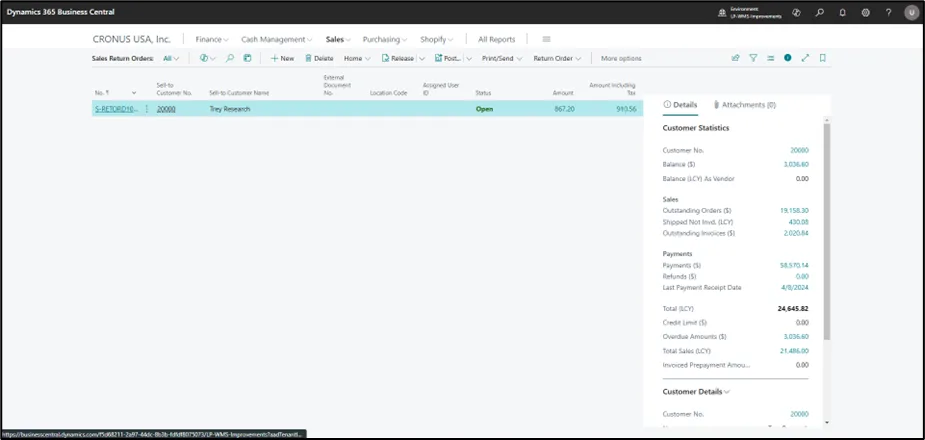Open the Copilot dropdown in the action bar

(x=208, y=58)
